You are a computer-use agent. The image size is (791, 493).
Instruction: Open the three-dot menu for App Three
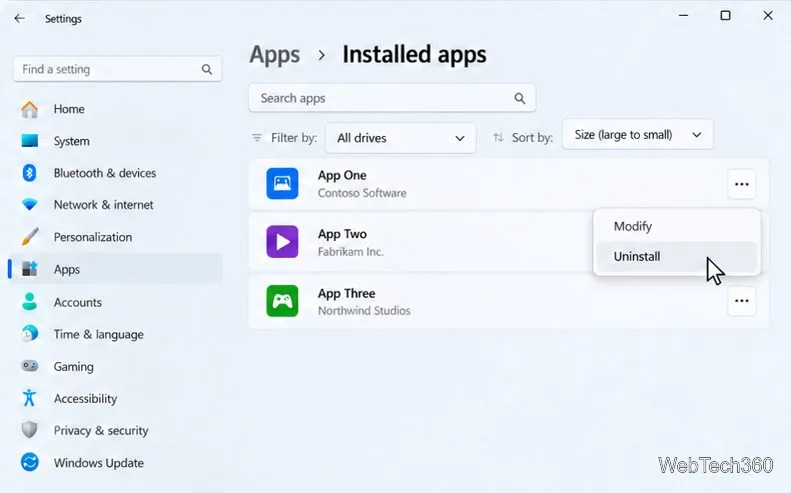tap(742, 301)
